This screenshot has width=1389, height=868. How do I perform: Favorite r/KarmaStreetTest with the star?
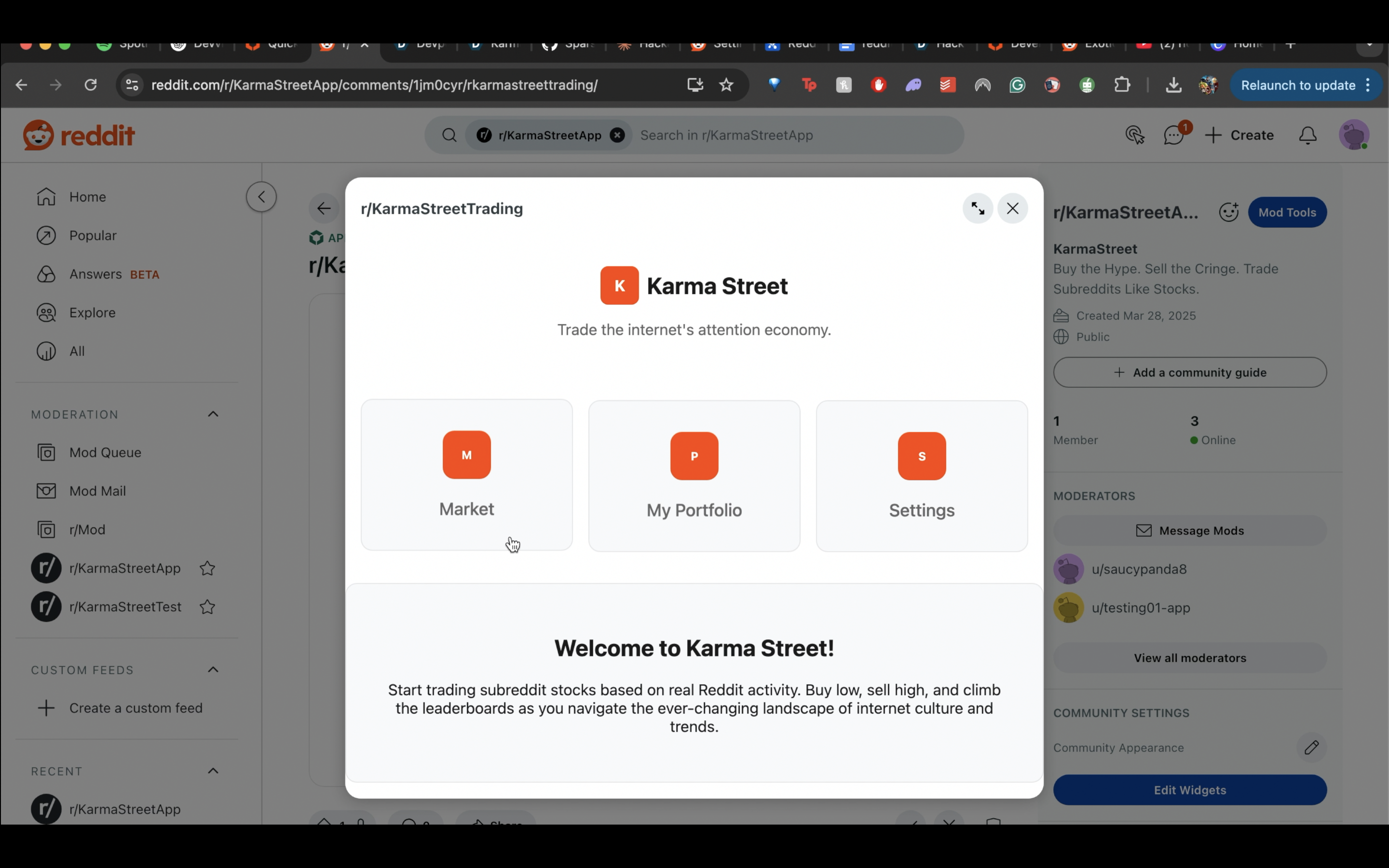[207, 607]
